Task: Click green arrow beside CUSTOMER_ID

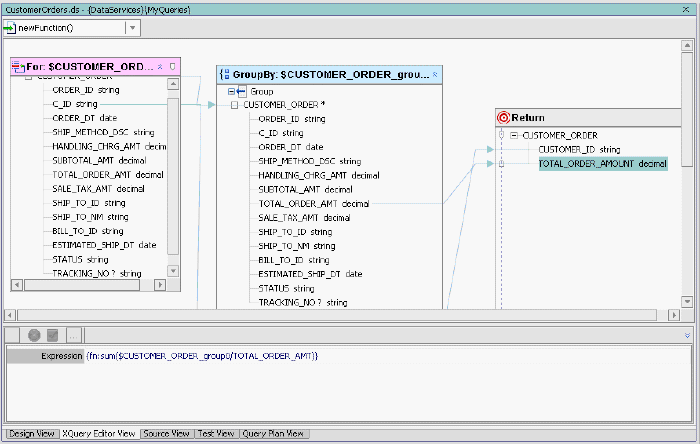Action: point(490,149)
